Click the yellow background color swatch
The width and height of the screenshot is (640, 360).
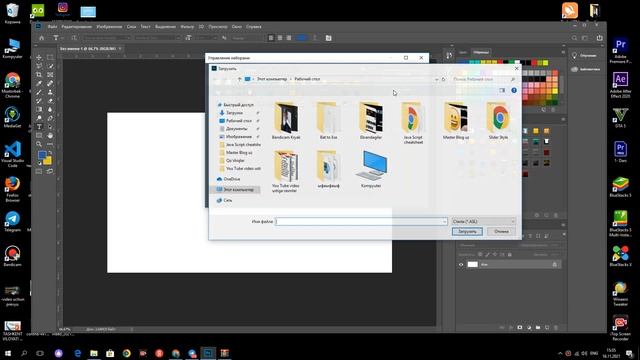[x=48, y=161]
